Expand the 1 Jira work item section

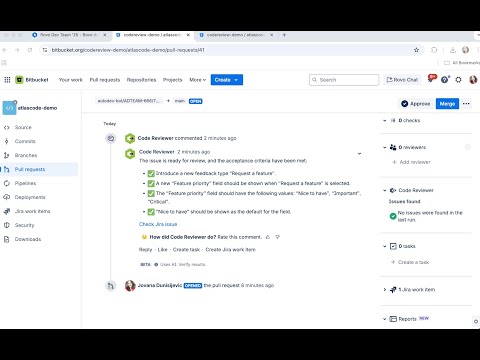(385, 290)
